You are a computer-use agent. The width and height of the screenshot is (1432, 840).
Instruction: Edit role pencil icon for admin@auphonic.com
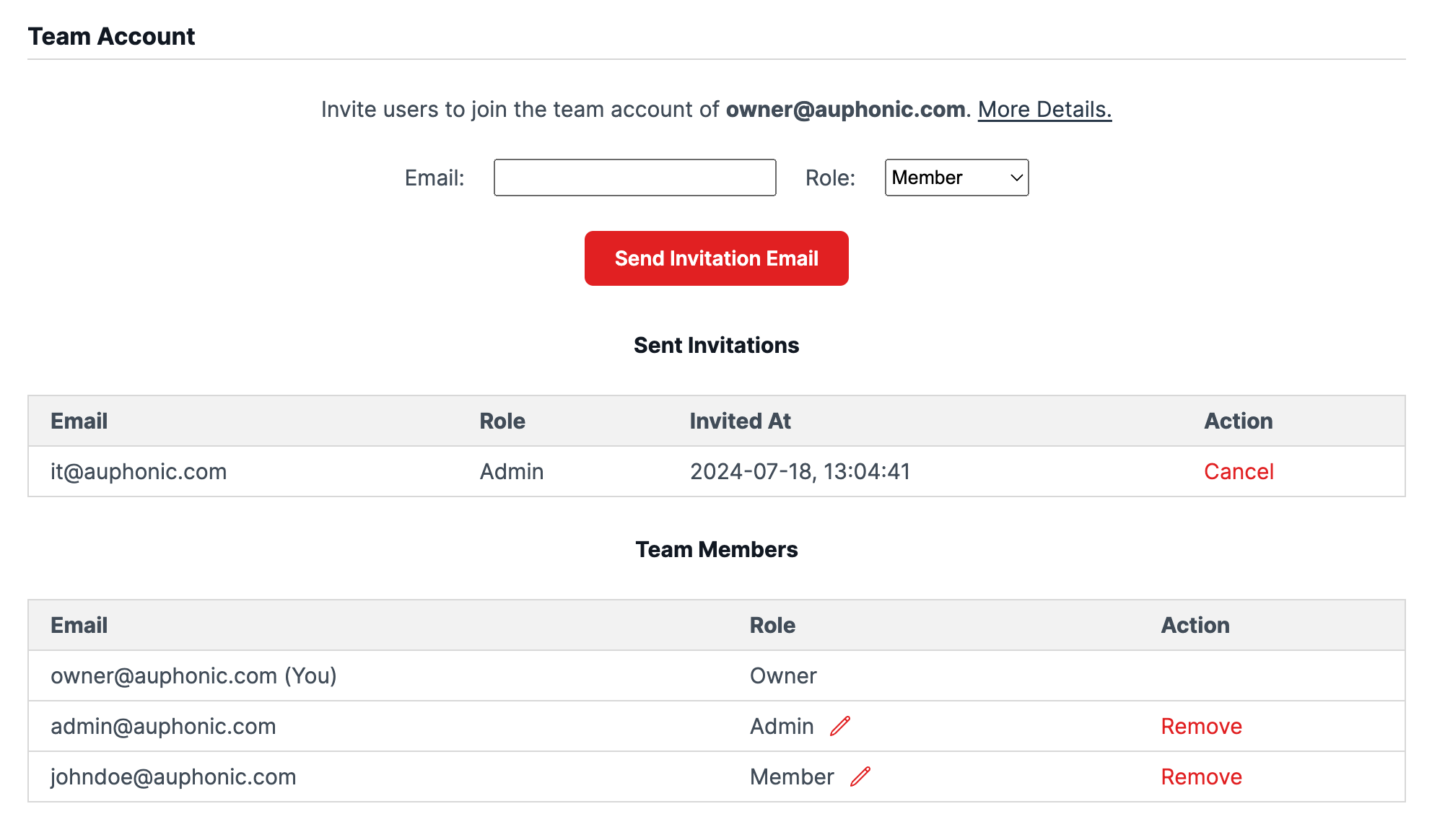pyautogui.click(x=840, y=726)
